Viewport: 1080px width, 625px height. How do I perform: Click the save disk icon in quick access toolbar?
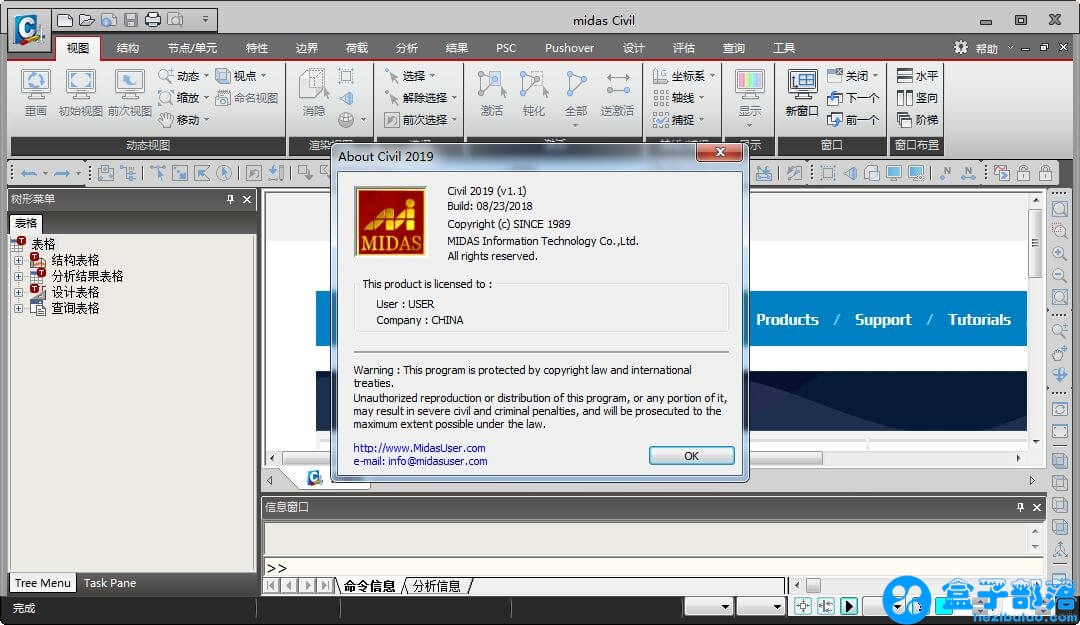pyautogui.click(x=131, y=19)
